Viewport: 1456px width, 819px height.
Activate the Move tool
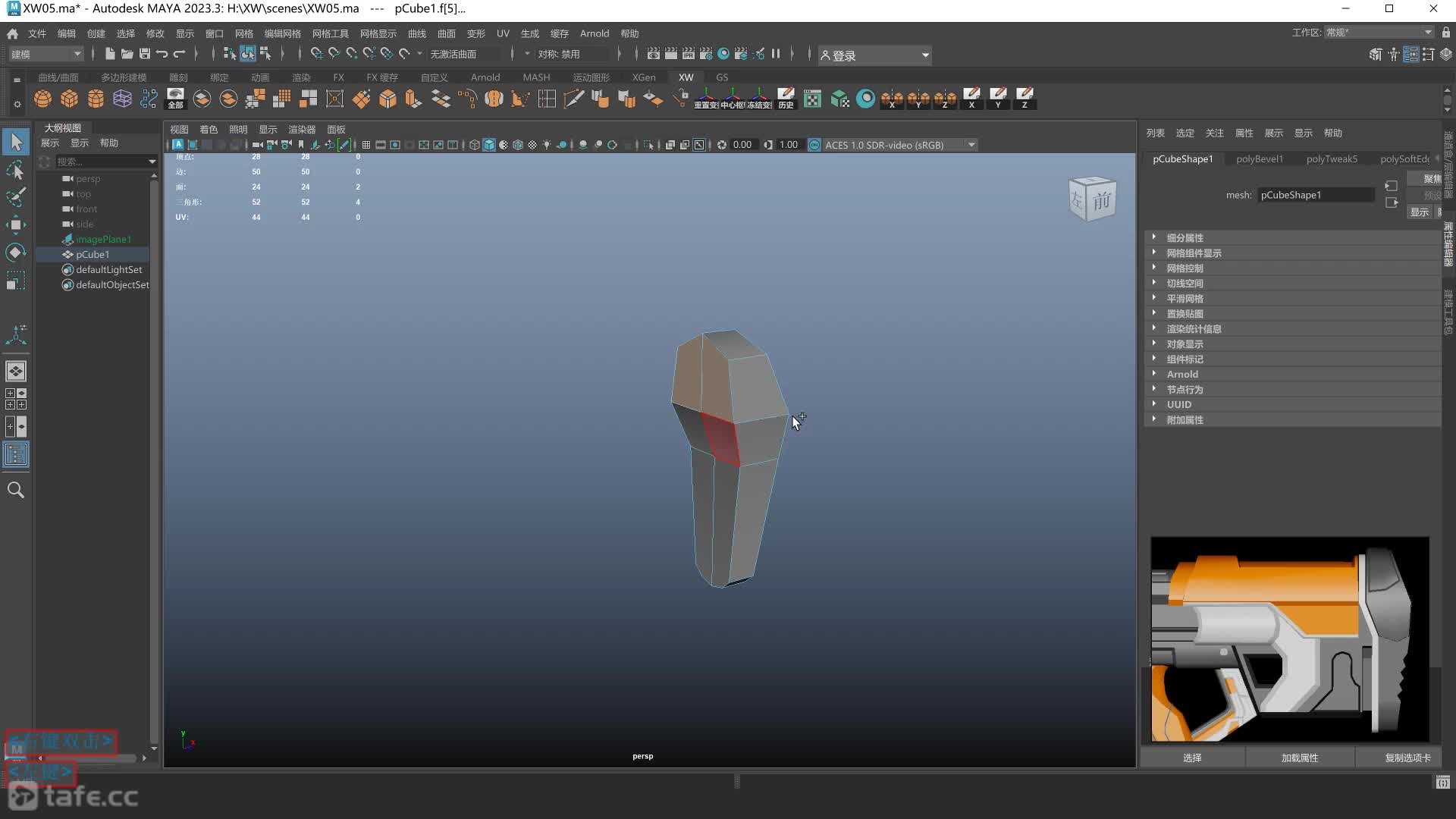16,224
